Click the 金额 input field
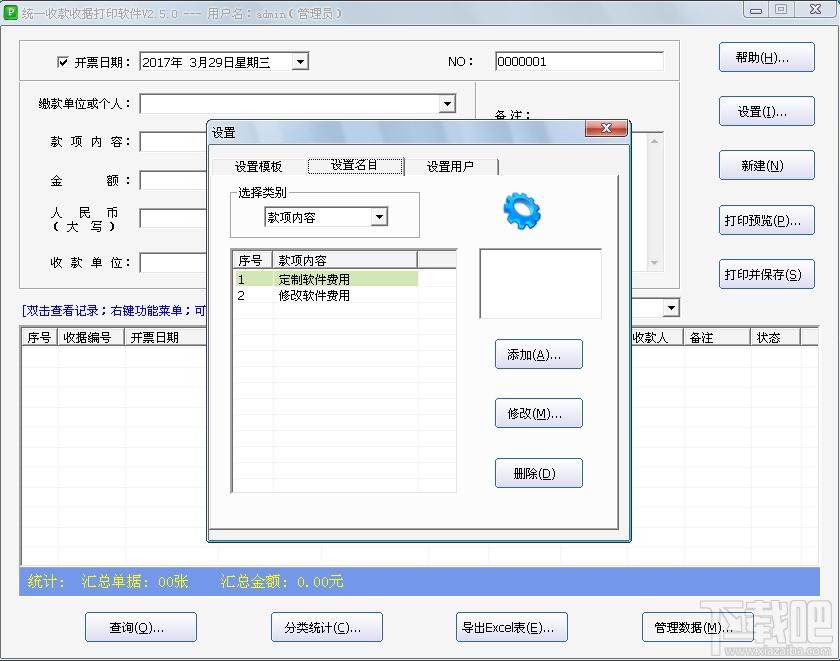The width and height of the screenshot is (840, 661). click(173, 181)
